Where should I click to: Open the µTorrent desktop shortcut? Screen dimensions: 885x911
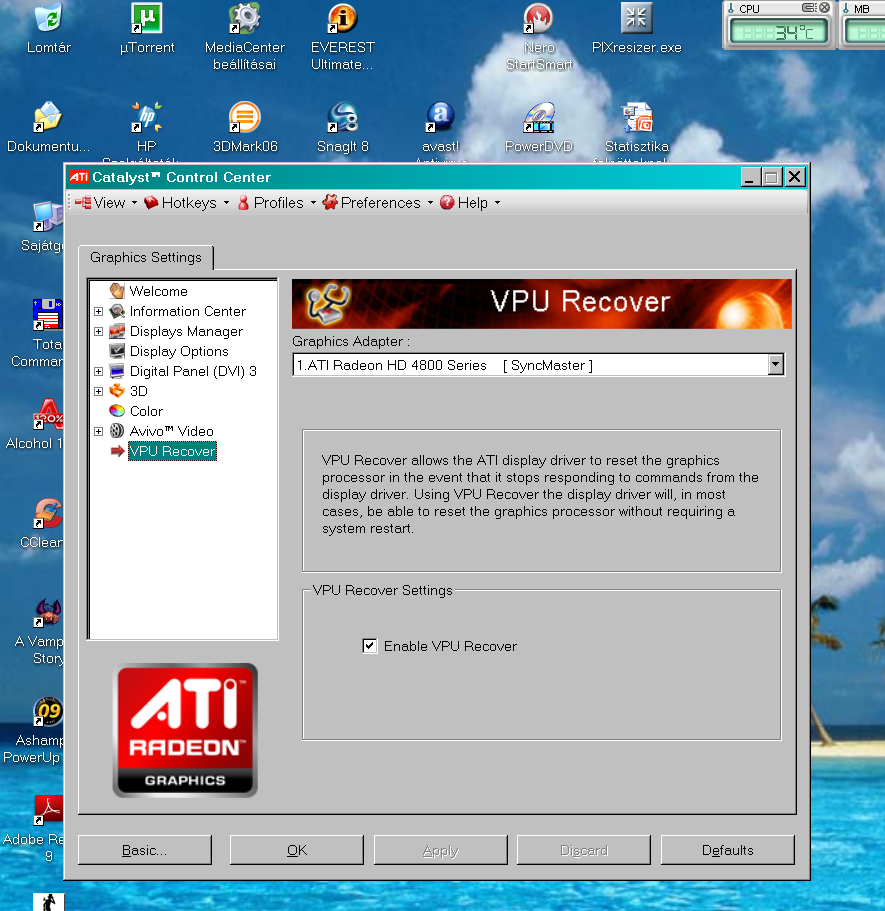(147, 17)
